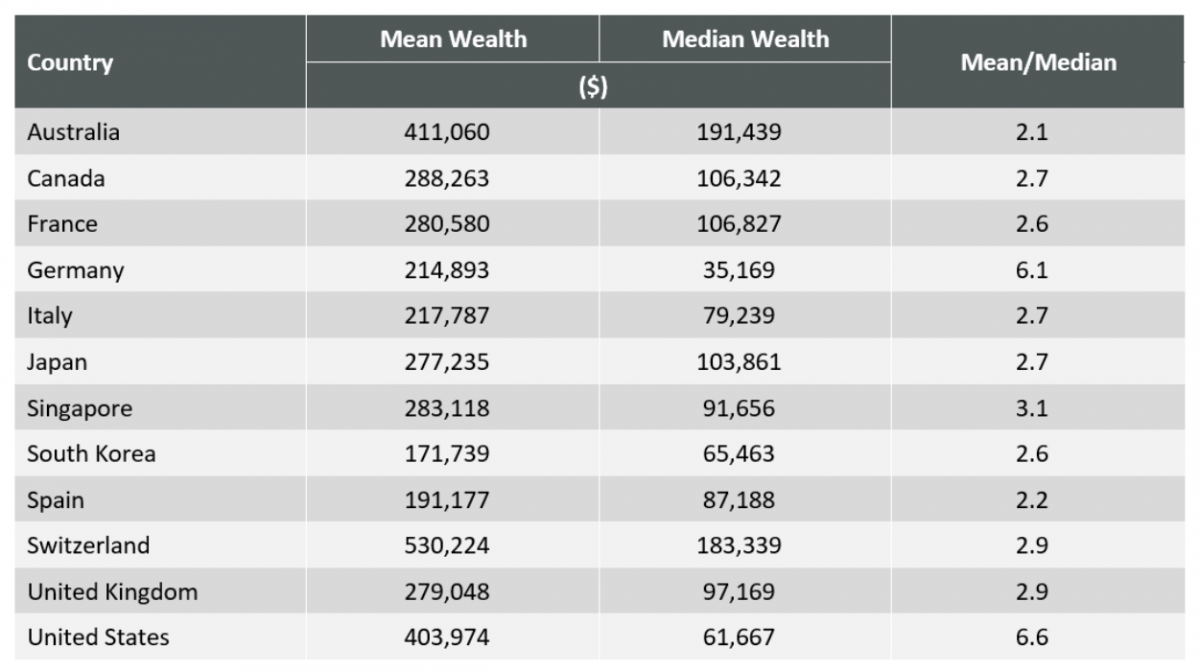Screen dimensions: 1200x671
Task: Click the Median Wealth column header
Action: click(x=745, y=40)
